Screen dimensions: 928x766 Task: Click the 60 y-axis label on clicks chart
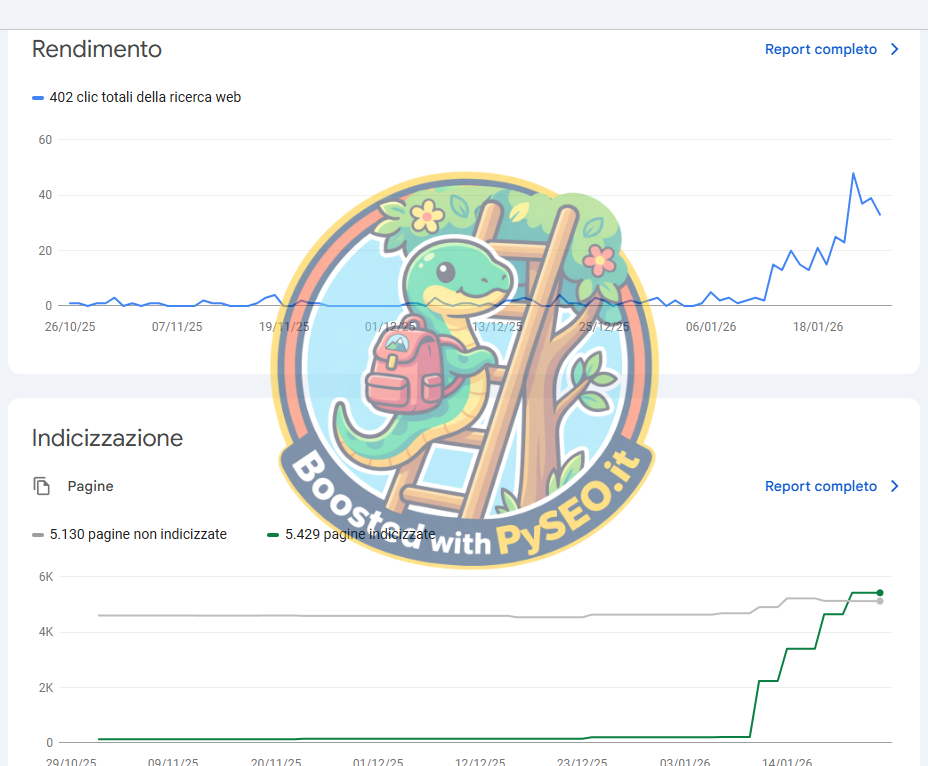click(x=45, y=140)
